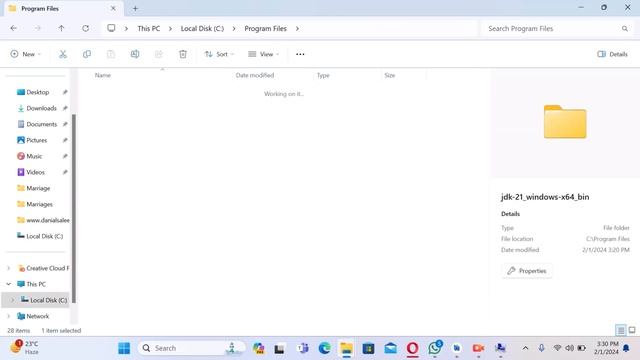This screenshot has width=640, height=360.
Task: Sort by Name column header
Action: click(103, 75)
